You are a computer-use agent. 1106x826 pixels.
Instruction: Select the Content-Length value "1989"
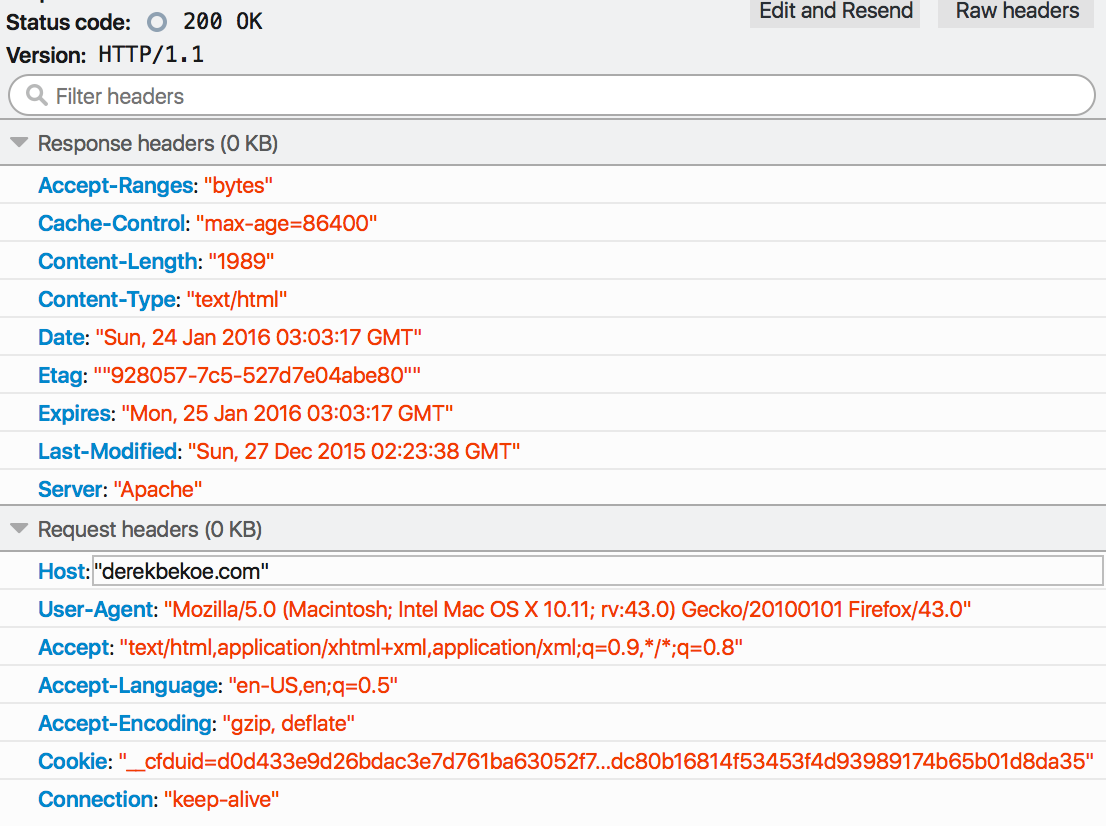pos(241,262)
